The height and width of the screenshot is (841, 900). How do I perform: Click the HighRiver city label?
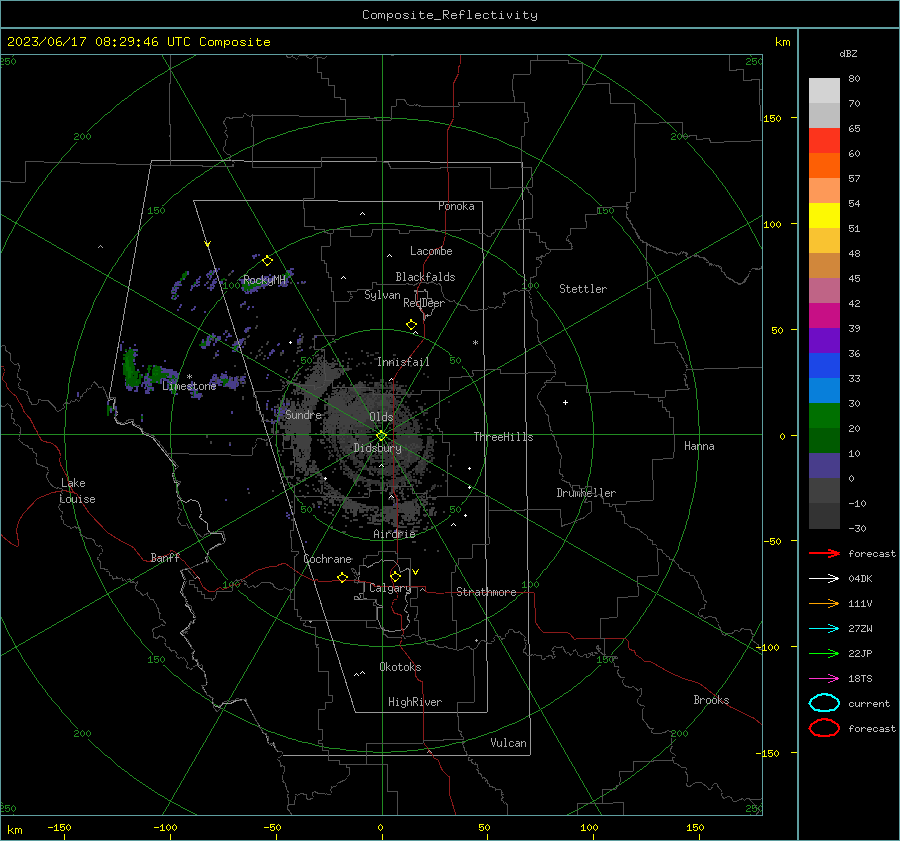[415, 702]
